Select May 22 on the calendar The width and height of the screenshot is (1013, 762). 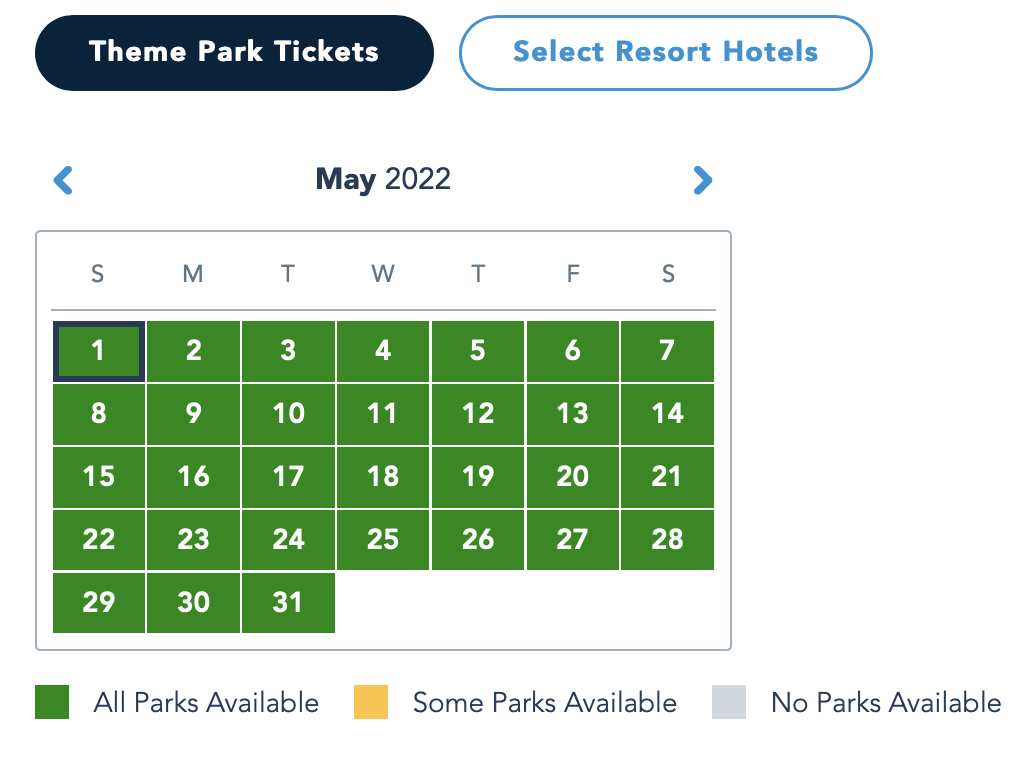pos(98,540)
